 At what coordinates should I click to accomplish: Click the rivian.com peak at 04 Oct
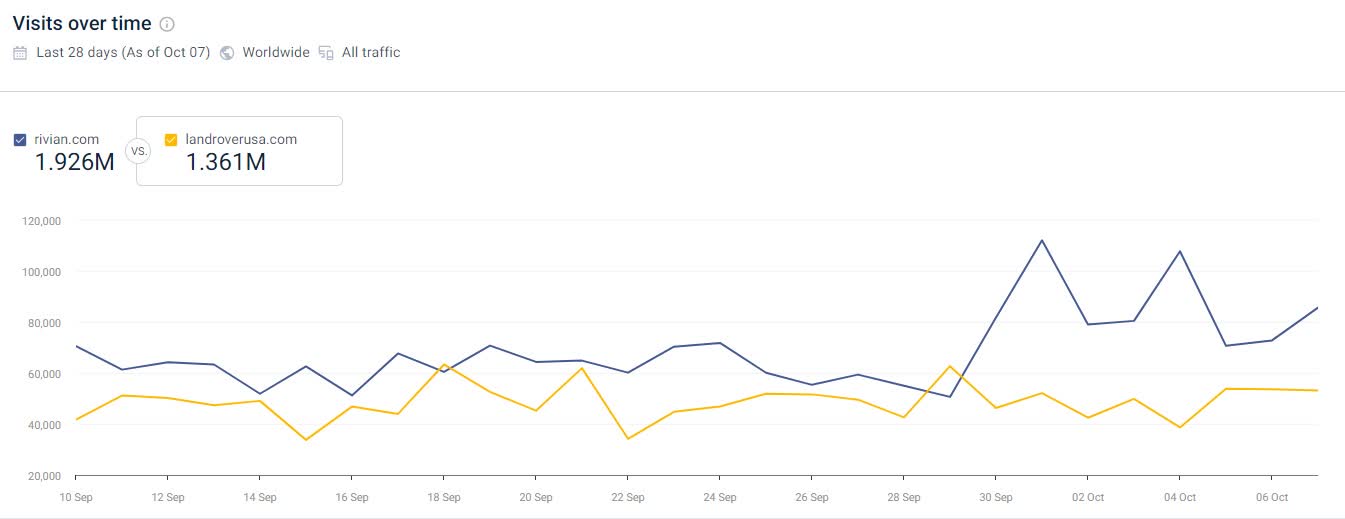[x=1180, y=251]
